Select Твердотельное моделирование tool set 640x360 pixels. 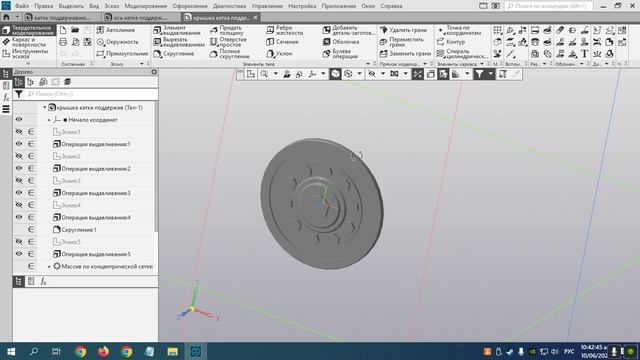[x=28, y=30]
